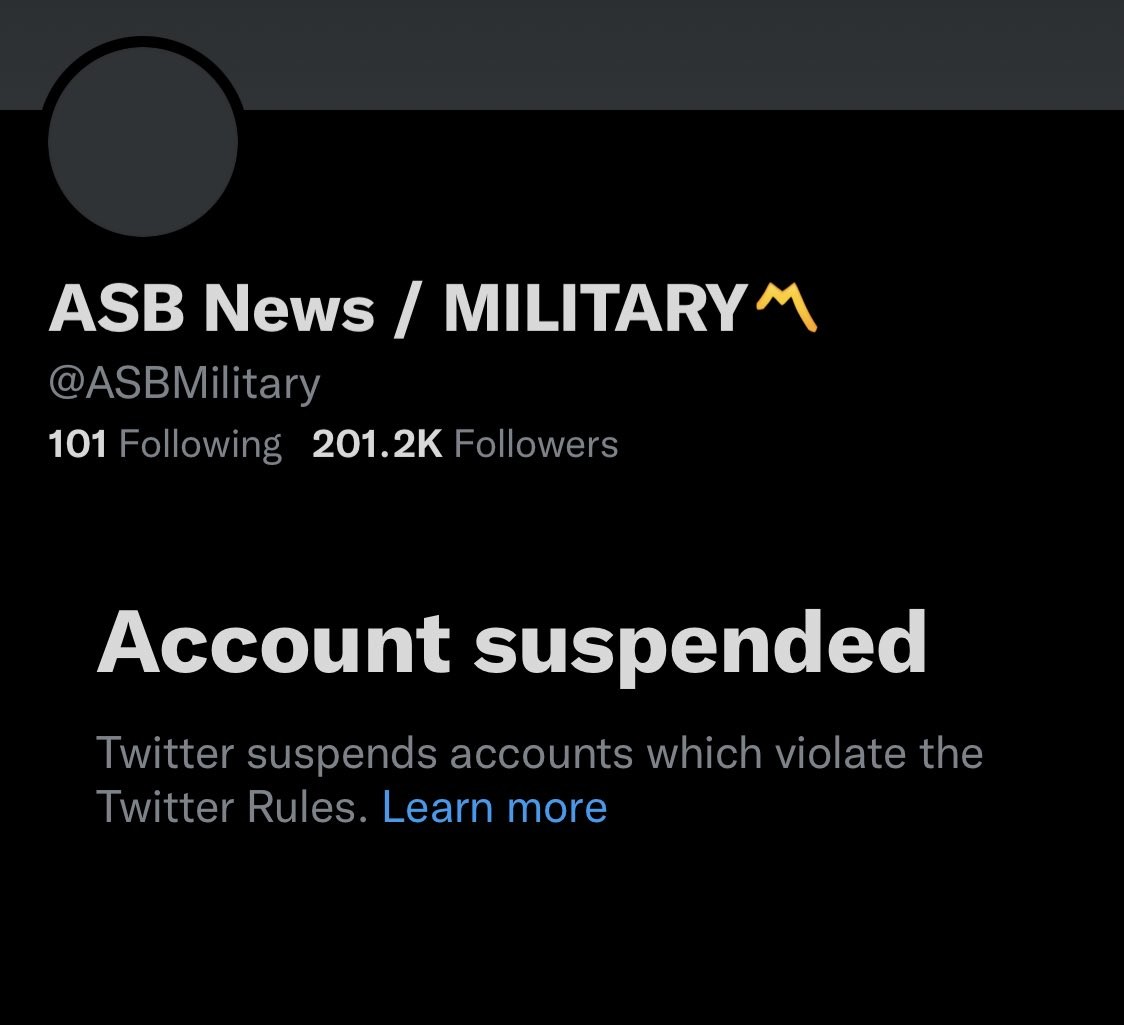Click the @ASBMilitary handle
The width and height of the screenshot is (1124, 1025).
pos(184,384)
